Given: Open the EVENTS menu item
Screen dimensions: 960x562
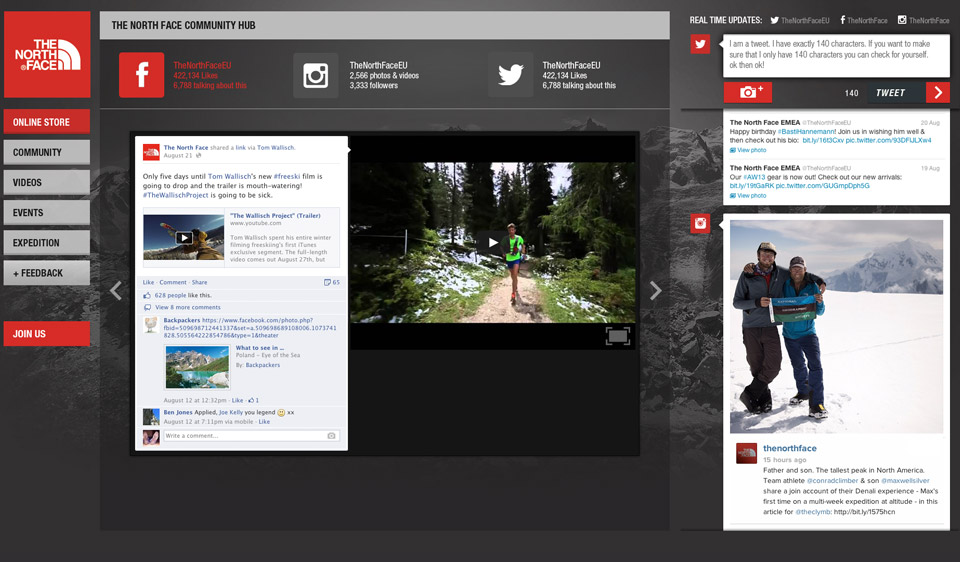Looking at the screenshot, I should point(47,212).
